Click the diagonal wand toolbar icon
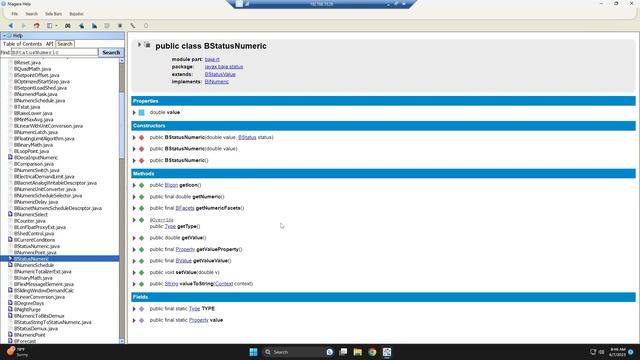 coord(133,26)
